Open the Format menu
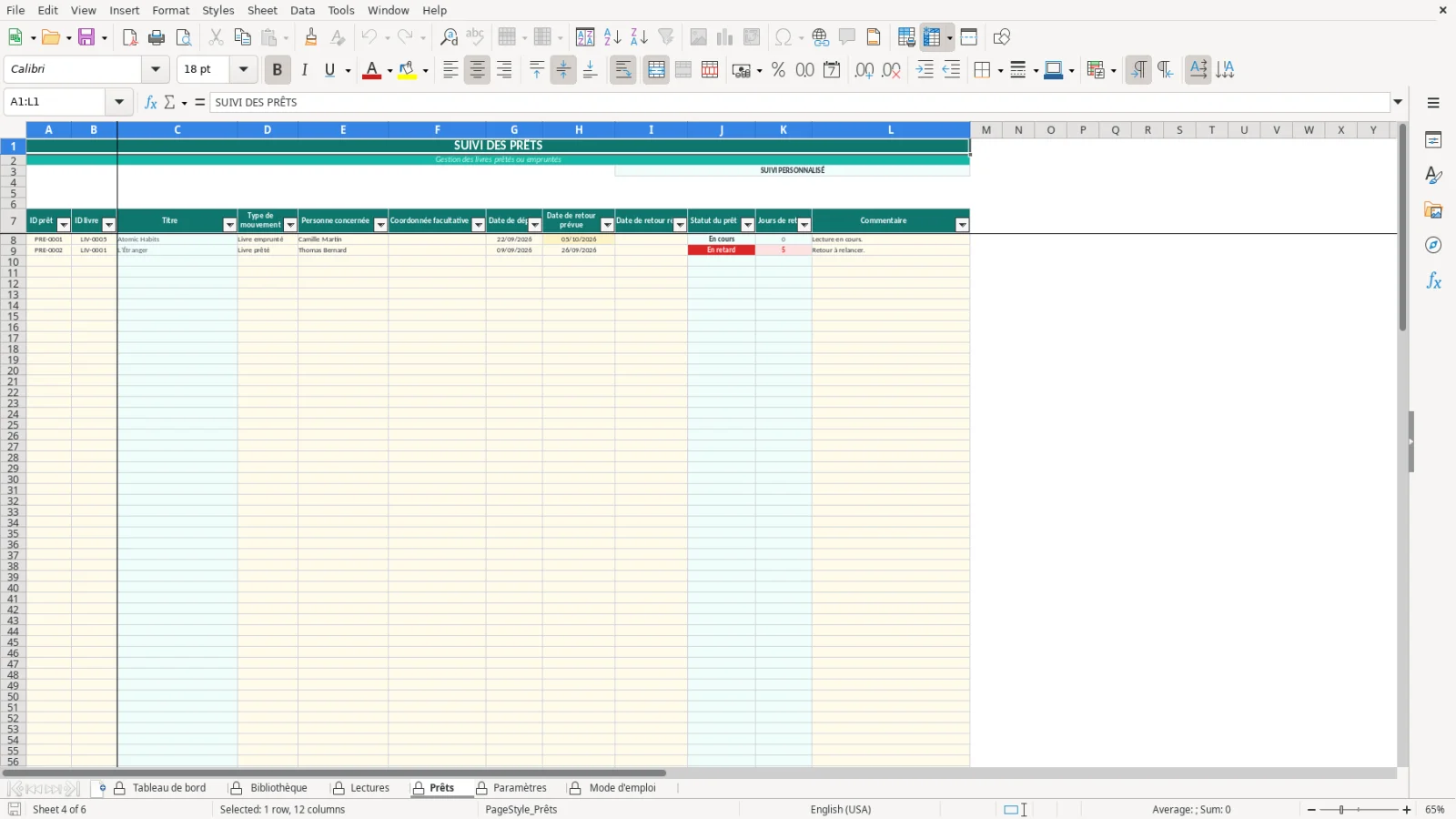The width and height of the screenshot is (1456, 819). click(x=170, y=10)
